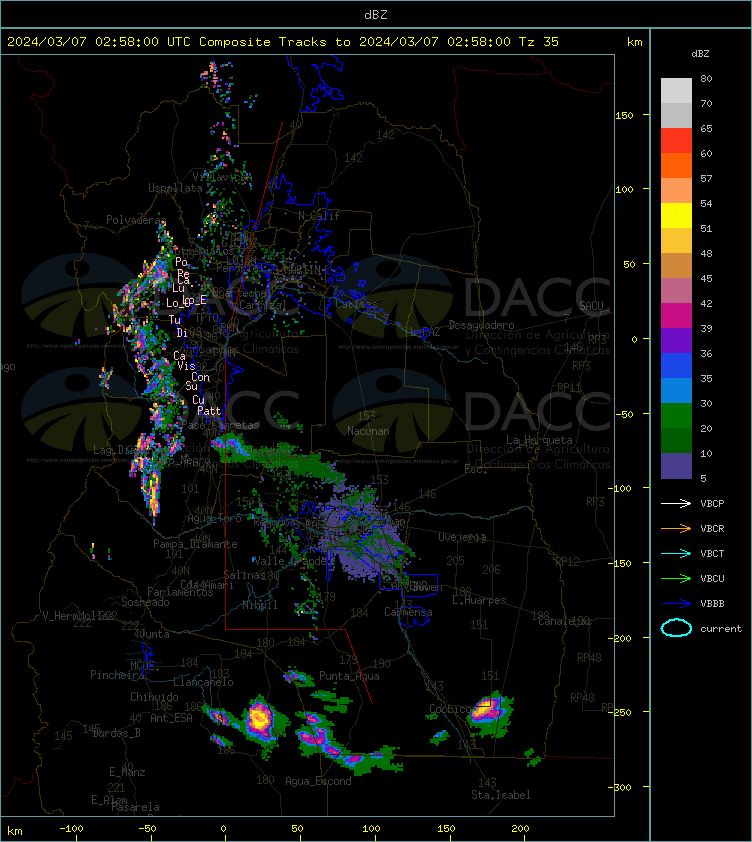Click the N_Calif place label
The width and height of the screenshot is (752, 842).
click(319, 216)
